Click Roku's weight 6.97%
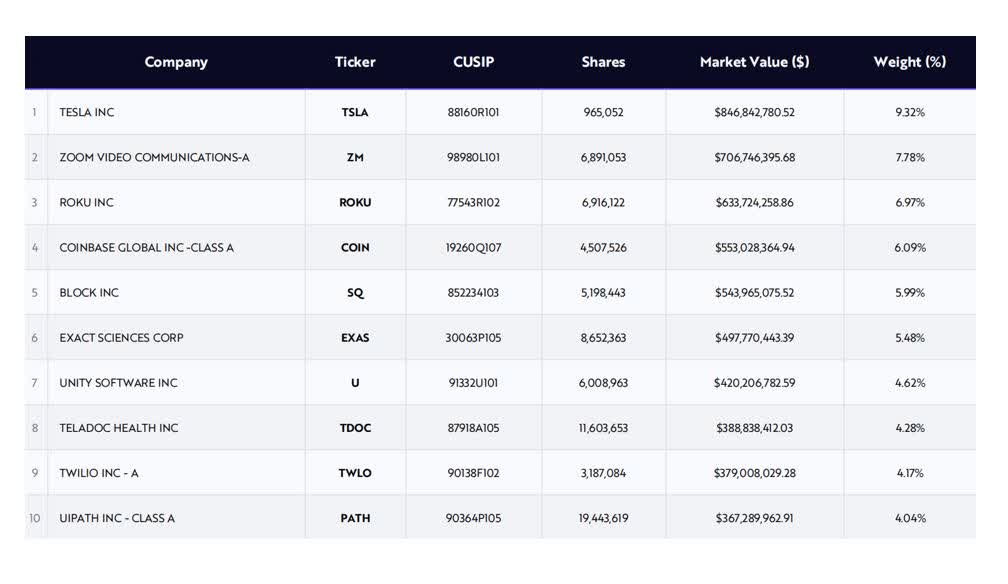 click(x=910, y=203)
